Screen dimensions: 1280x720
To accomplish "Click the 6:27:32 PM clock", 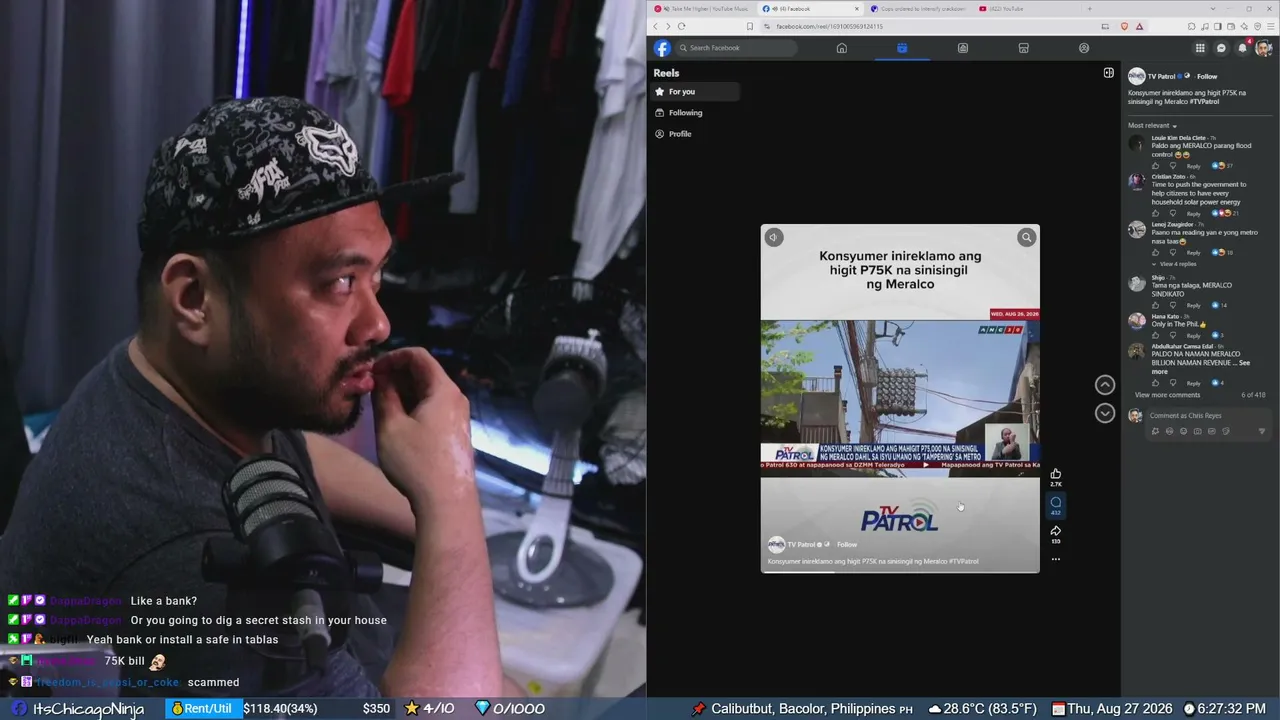I will click(1232, 709).
